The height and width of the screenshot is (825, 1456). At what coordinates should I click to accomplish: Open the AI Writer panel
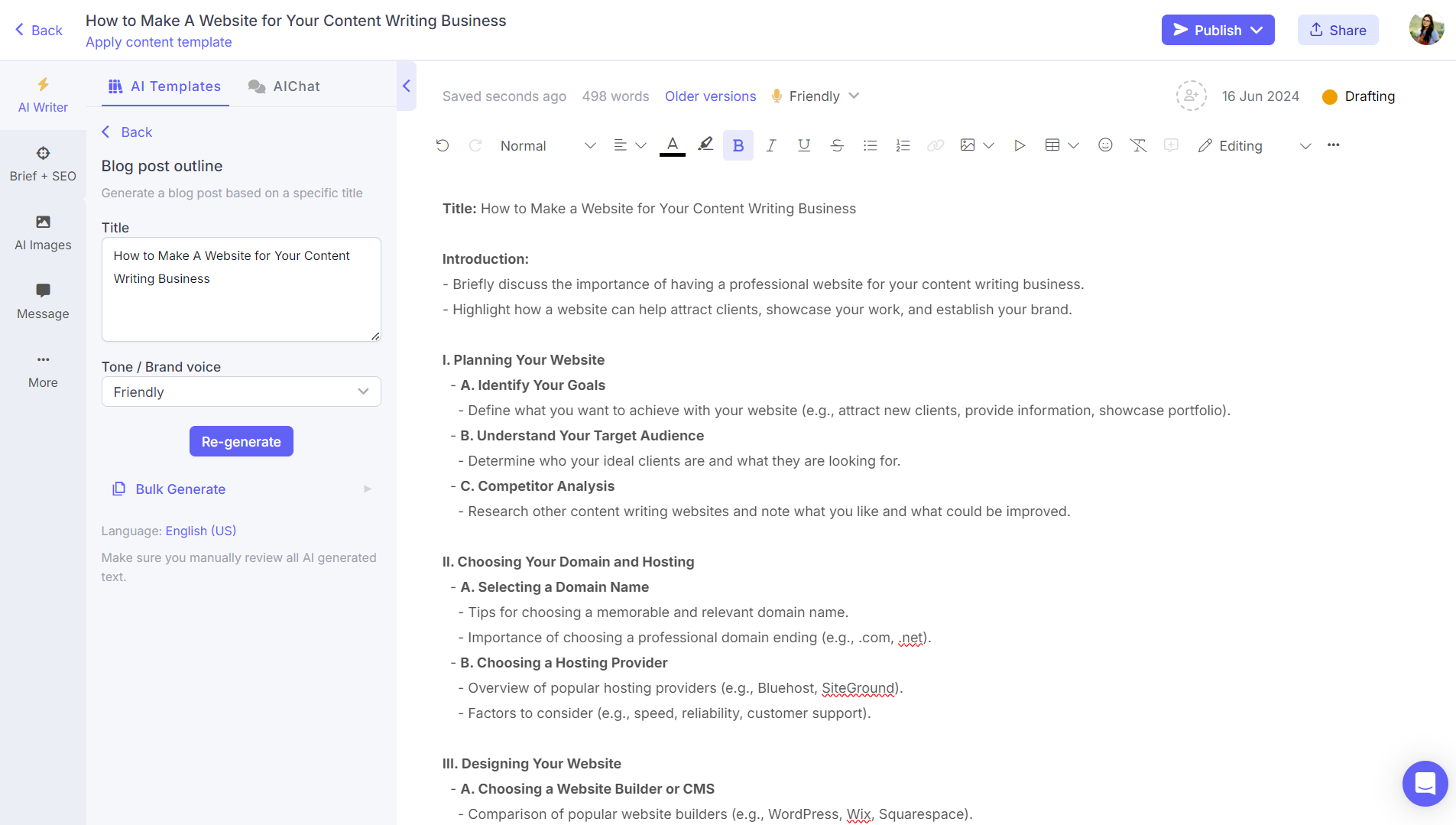[x=43, y=95]
